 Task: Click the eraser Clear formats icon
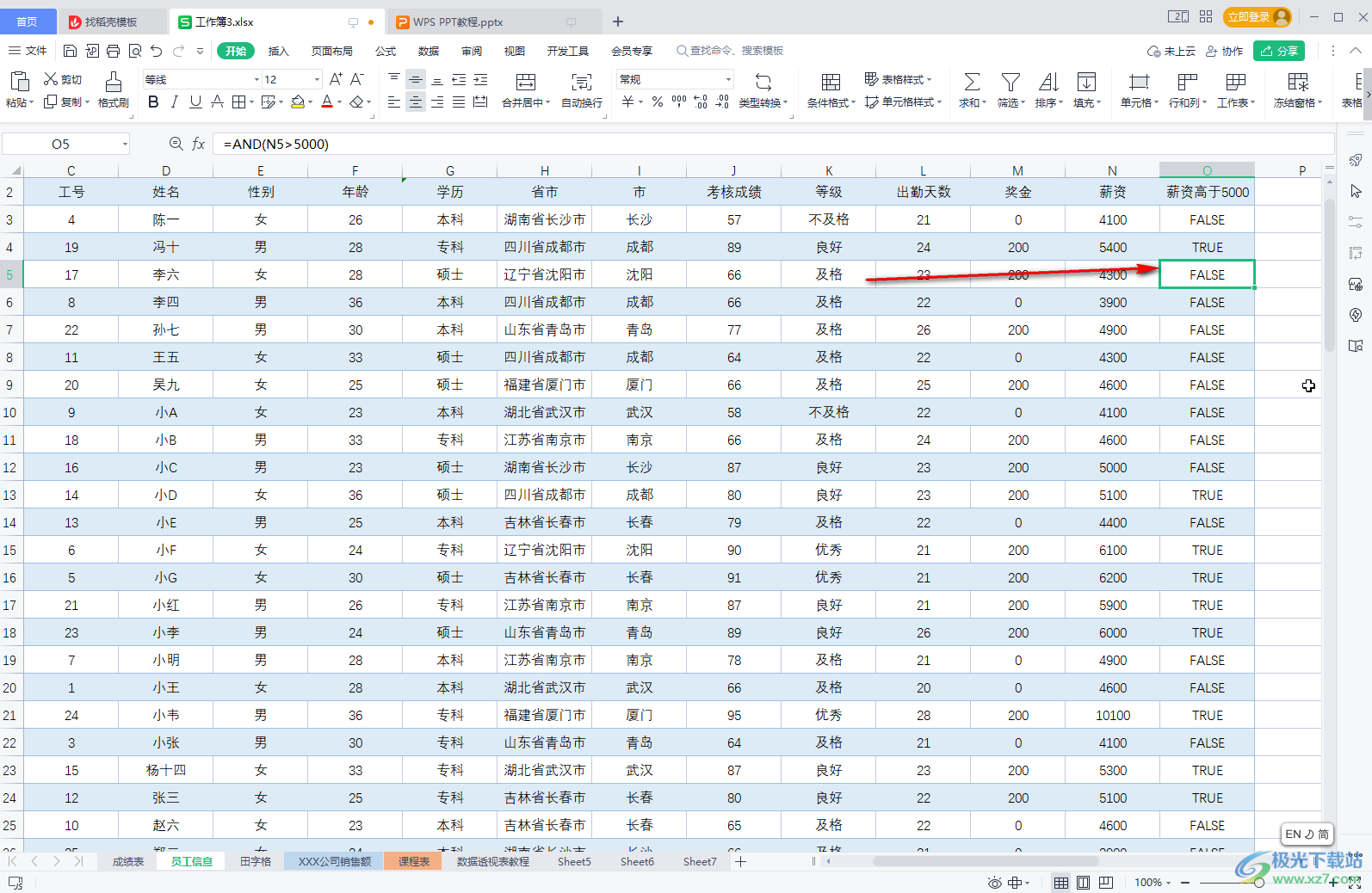[357, 102]
